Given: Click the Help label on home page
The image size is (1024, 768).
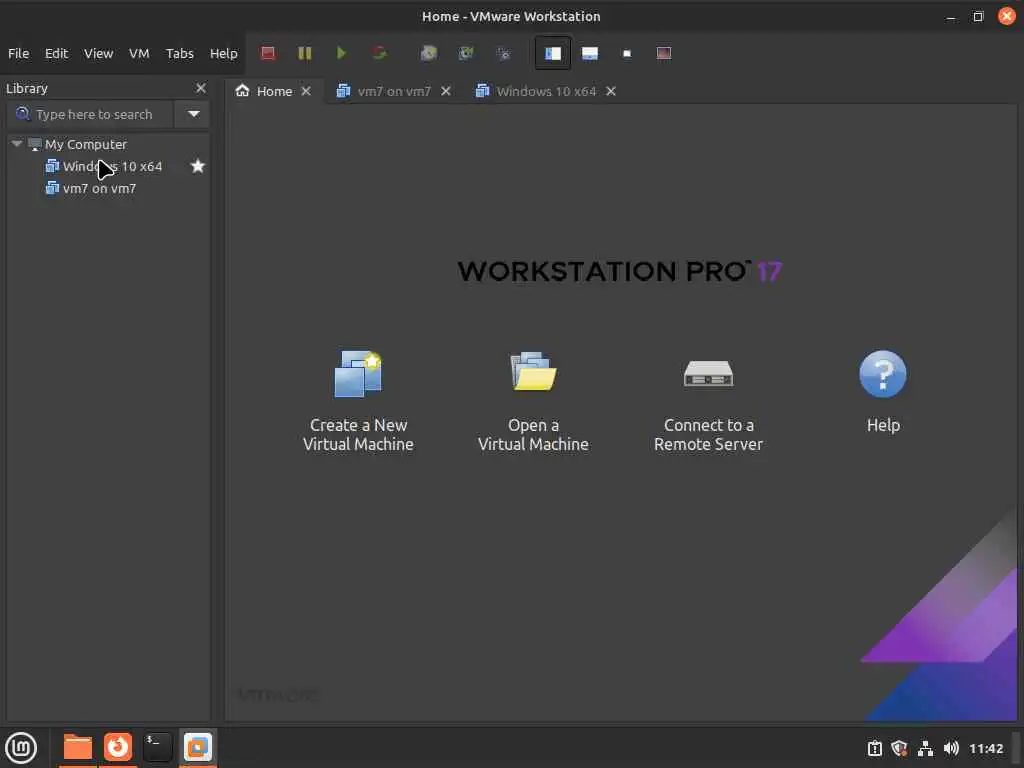Looking at the screenshot, I should tap(883, 425).
